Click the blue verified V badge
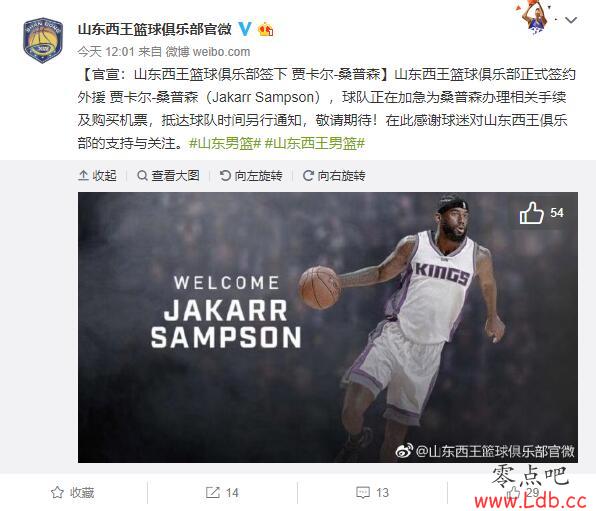The height and width of the screenshot is (511, 596). (245, 29)
